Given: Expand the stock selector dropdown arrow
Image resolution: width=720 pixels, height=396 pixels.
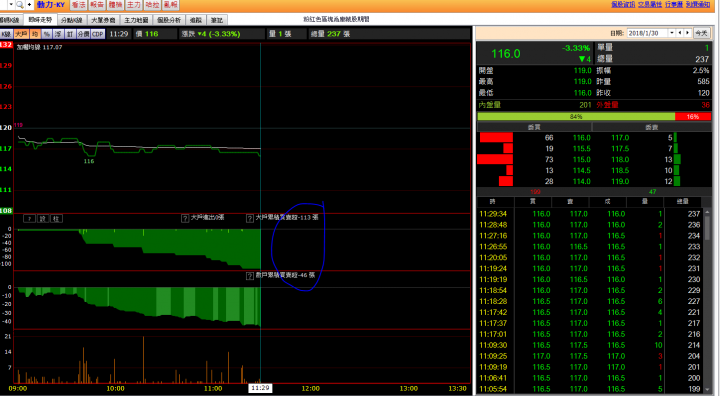Looking at the screenshot, I should pos(11,5).
